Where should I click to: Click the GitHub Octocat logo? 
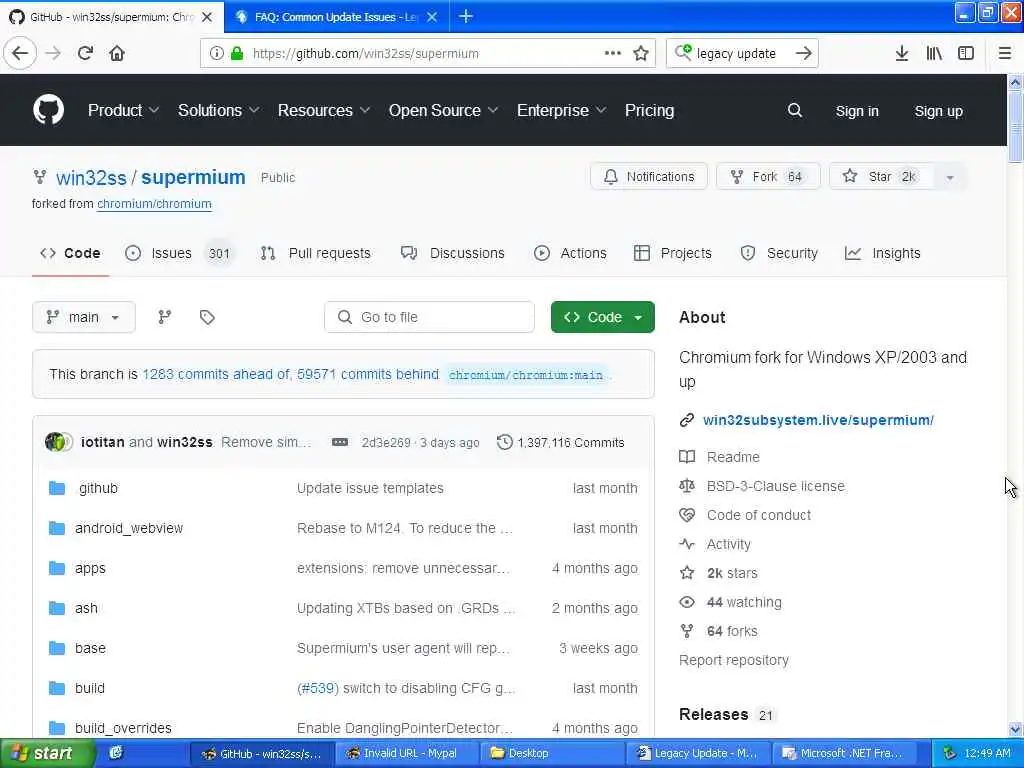tap(49, 110)
